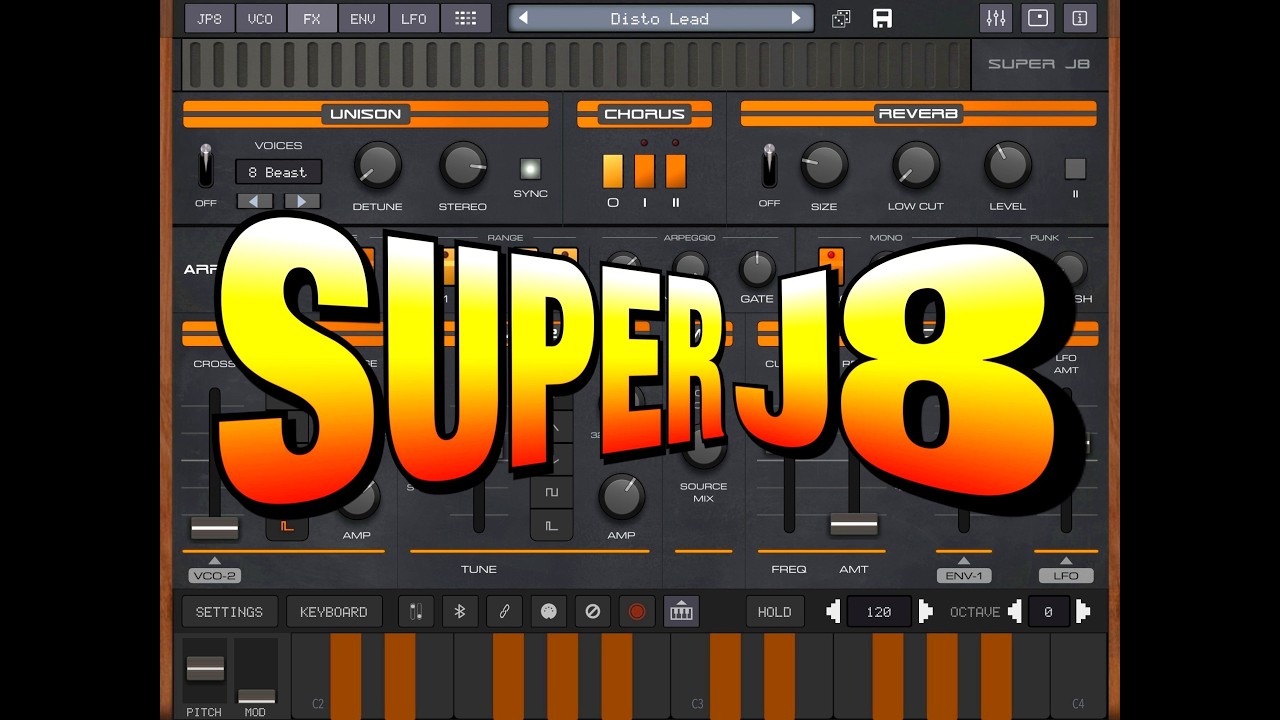1280x720 pixels.
Task: Switch to the VCO tab
Action: point(260,18)
